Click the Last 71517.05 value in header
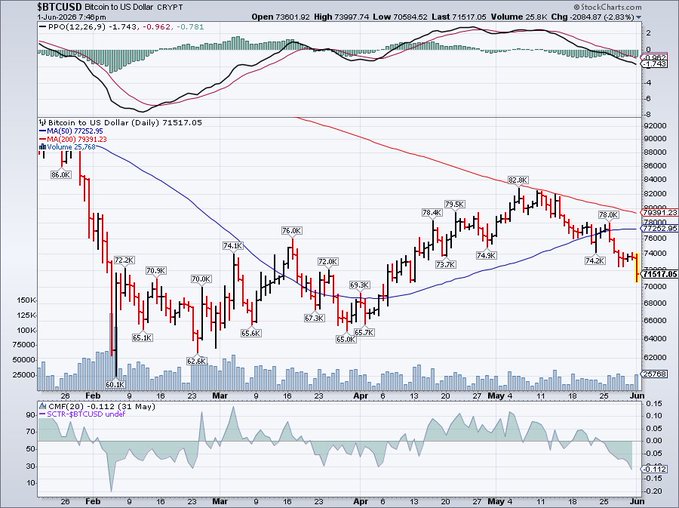 pos(459,17)
